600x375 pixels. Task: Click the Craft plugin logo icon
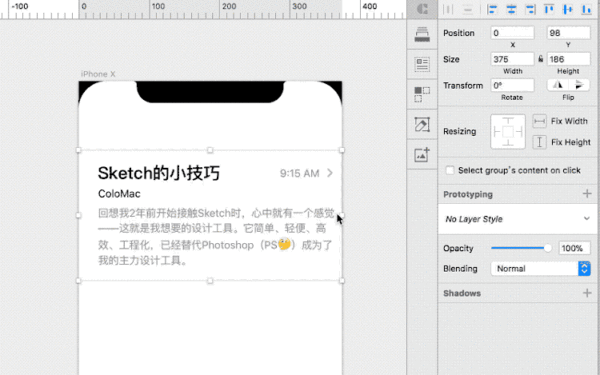click(422, 9)
